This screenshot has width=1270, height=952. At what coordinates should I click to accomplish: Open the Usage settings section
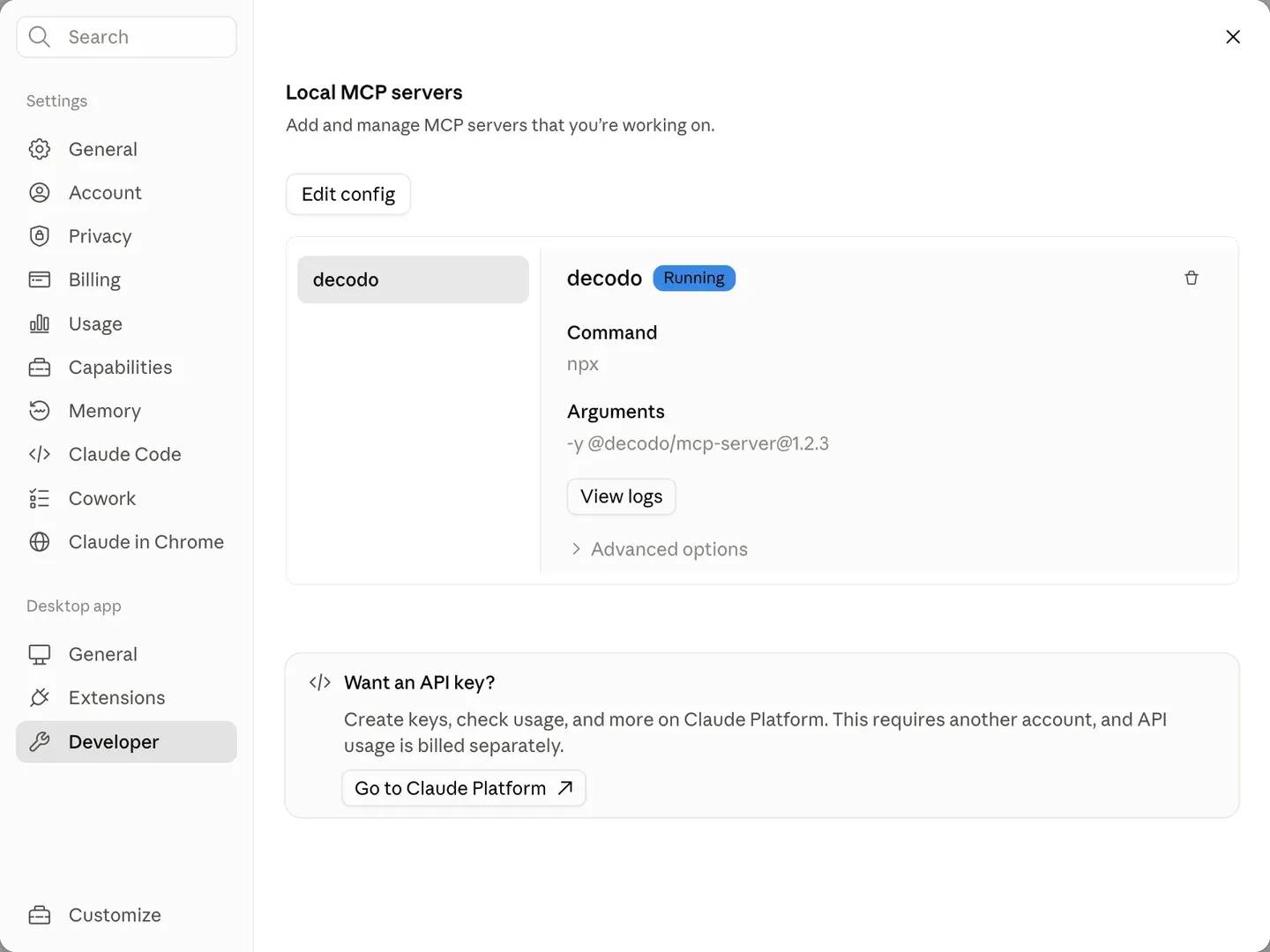(x=126, y=324)
